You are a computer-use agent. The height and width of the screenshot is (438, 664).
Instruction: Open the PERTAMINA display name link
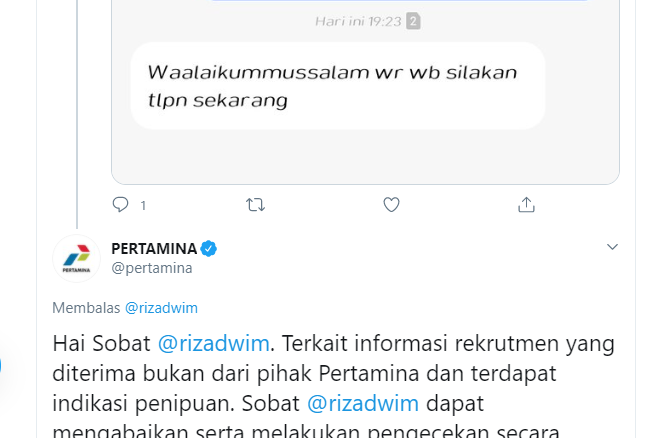(154, 249)
